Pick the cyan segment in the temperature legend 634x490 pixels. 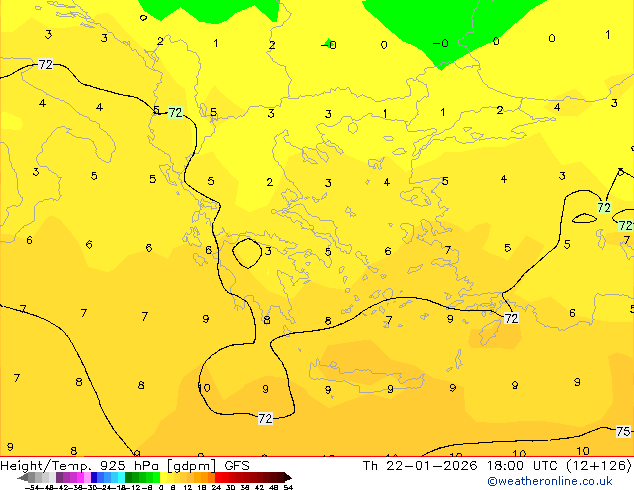pos(121,477)
